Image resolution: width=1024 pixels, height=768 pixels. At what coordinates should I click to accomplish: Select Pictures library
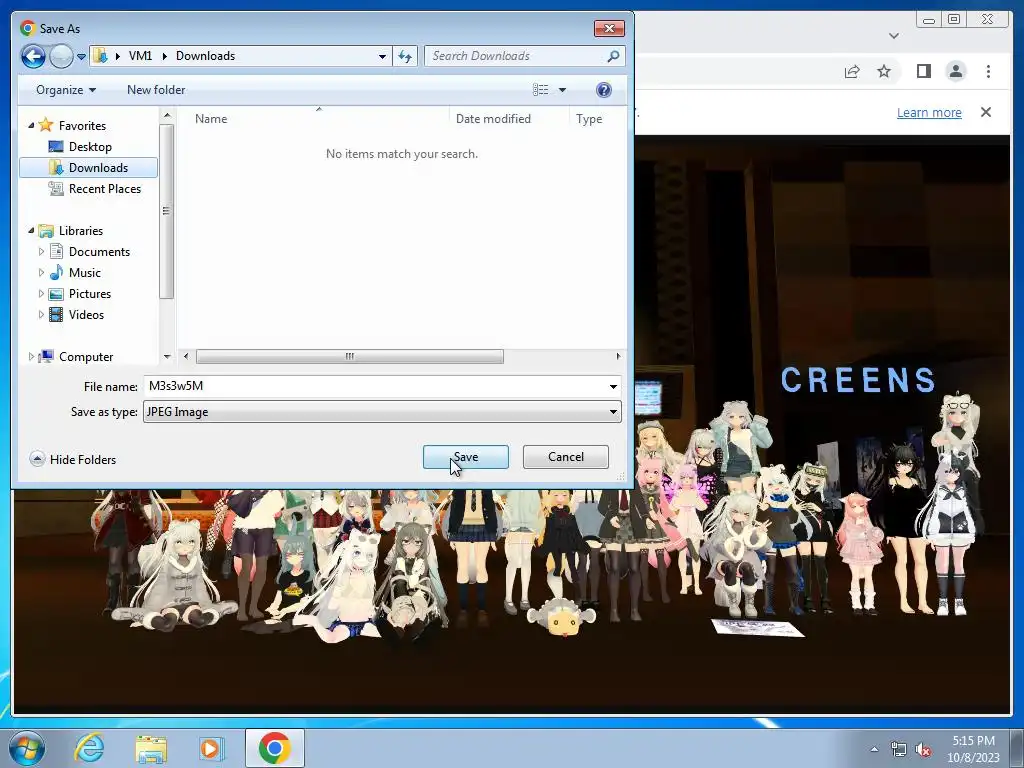[80, 294]
